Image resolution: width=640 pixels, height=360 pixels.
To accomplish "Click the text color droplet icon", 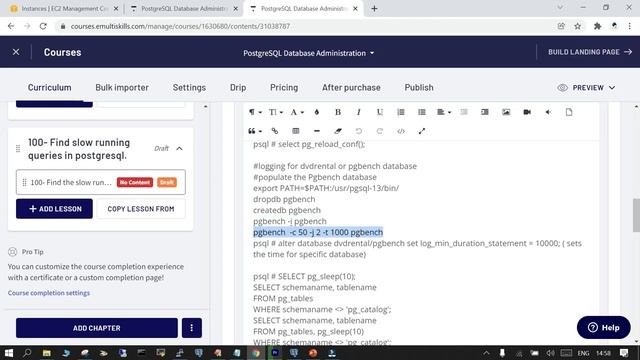I will tap(317, 112).
